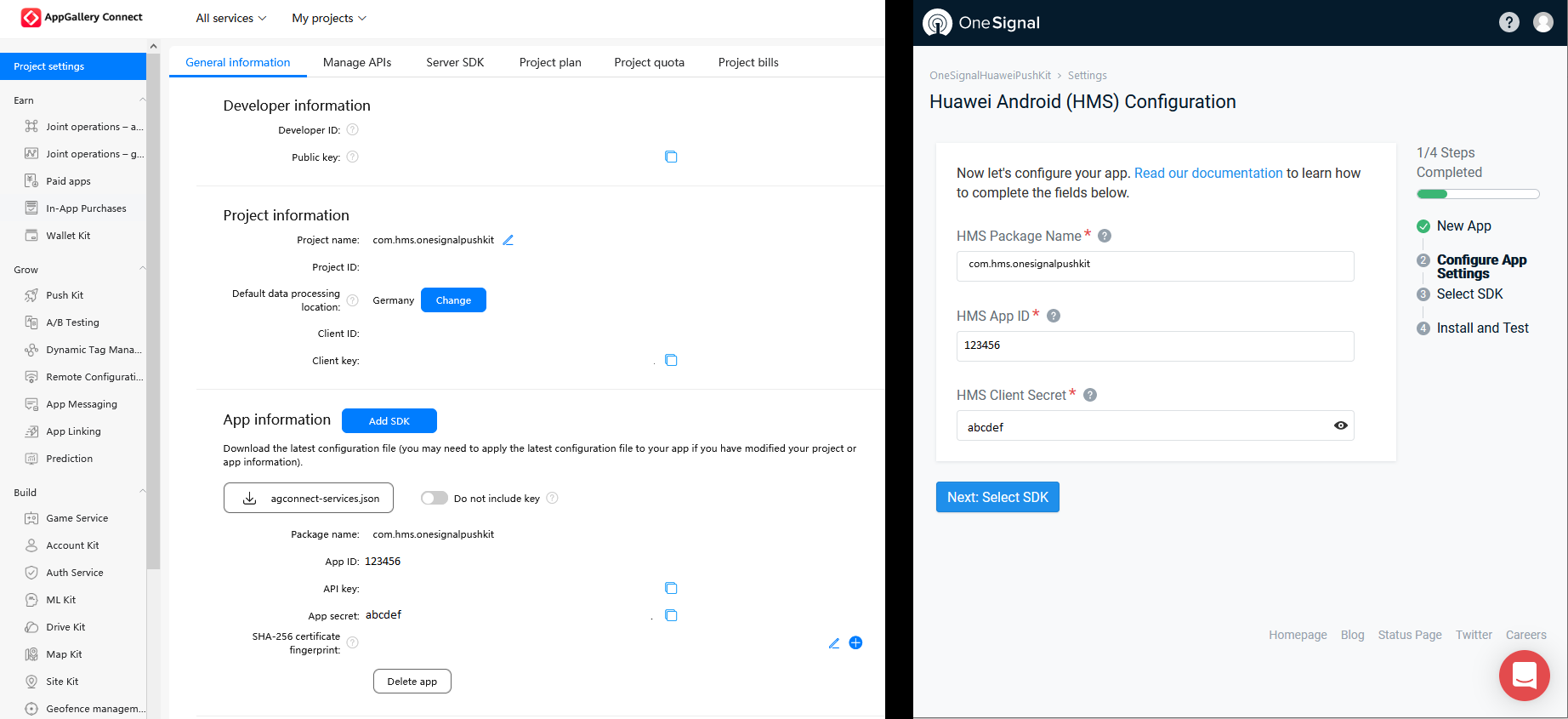Click the HMS App ID help icon
Image resolution: width=1568 pixels, height=719 pixels.
pyautogui.click(x=1054, y=316)
